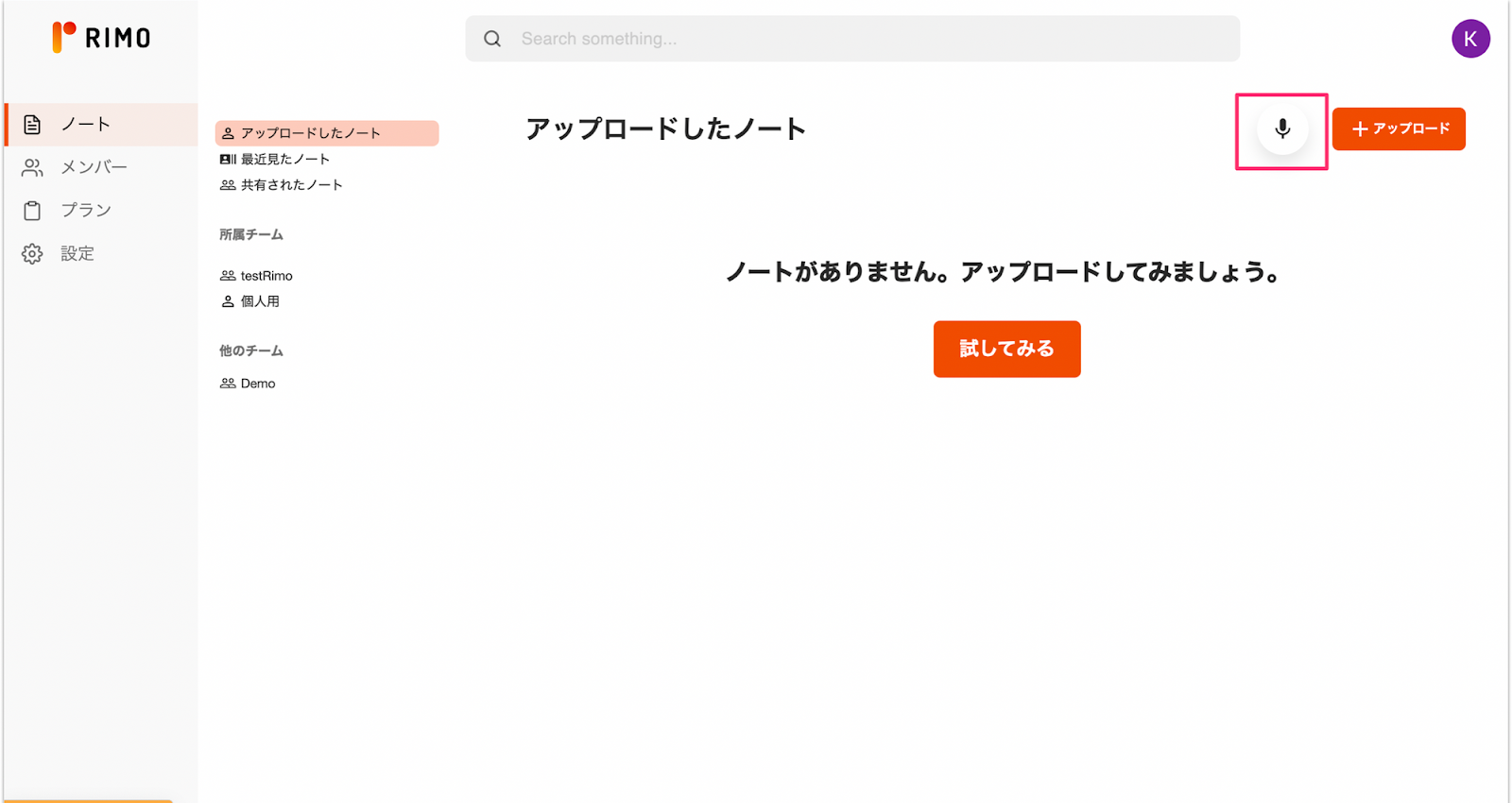Viewport: 1512px width, 803px height.
Task: Show 最近見たノート
Action: 284,160
